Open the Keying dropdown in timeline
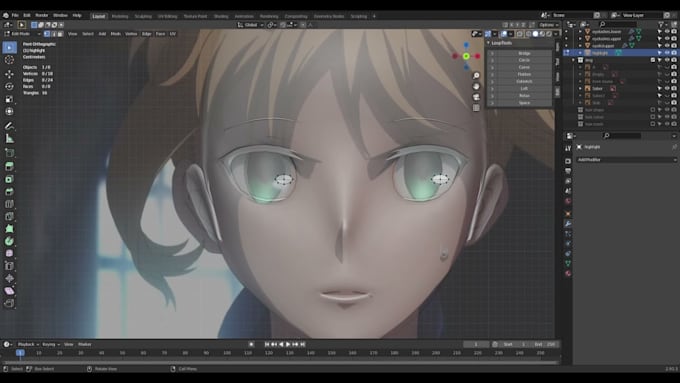 [51, 344]
